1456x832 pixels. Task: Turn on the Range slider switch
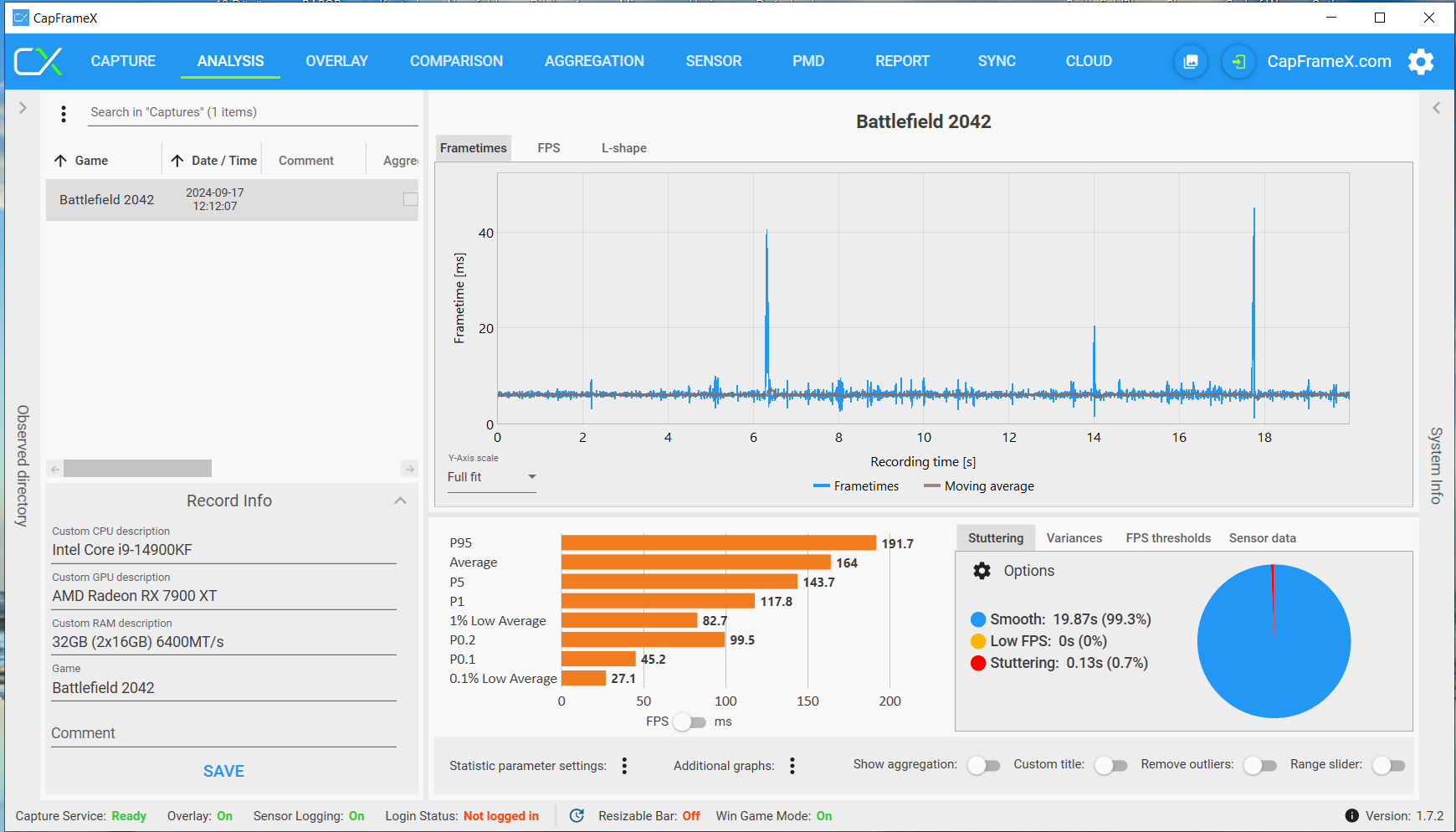[x=1388, y=765]
